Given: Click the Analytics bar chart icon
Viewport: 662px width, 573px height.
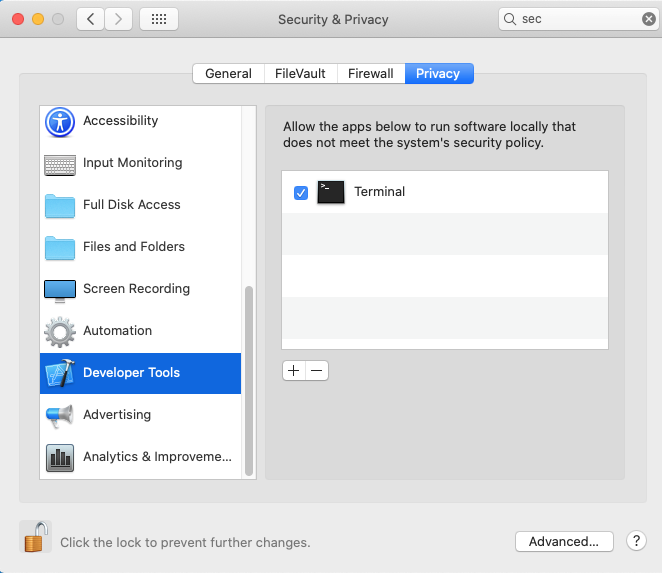Looking at the screenshot, I should [60, 458].
